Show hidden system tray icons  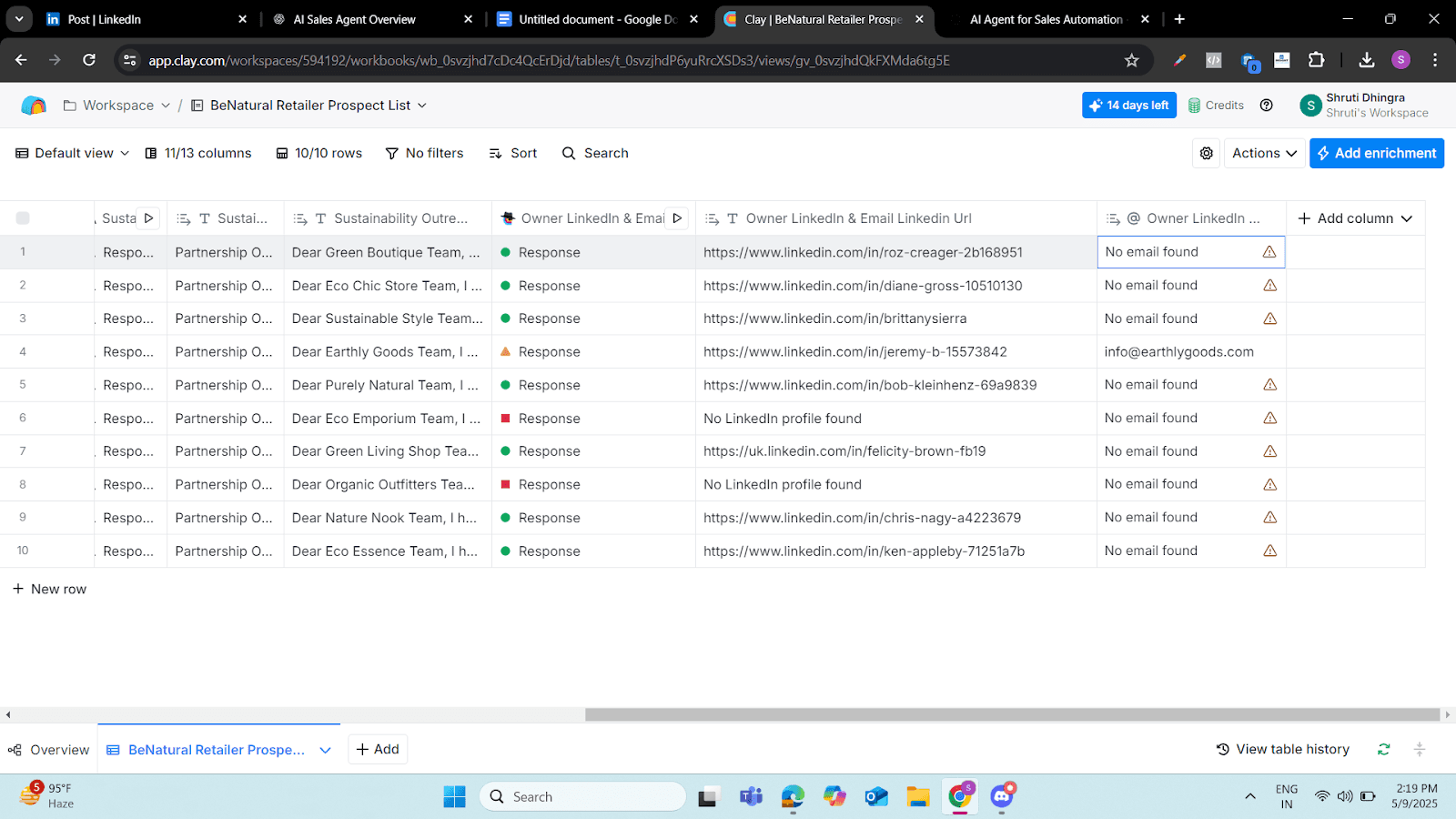click(1250, 797)
